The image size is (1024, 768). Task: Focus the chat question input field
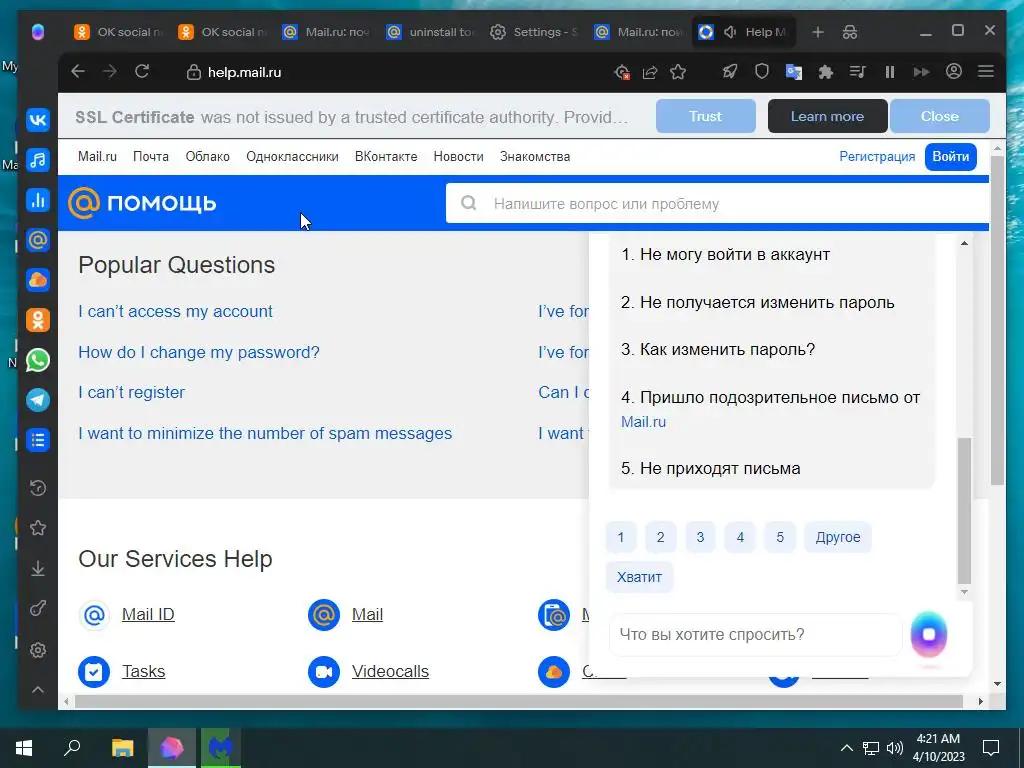[755, 635]
